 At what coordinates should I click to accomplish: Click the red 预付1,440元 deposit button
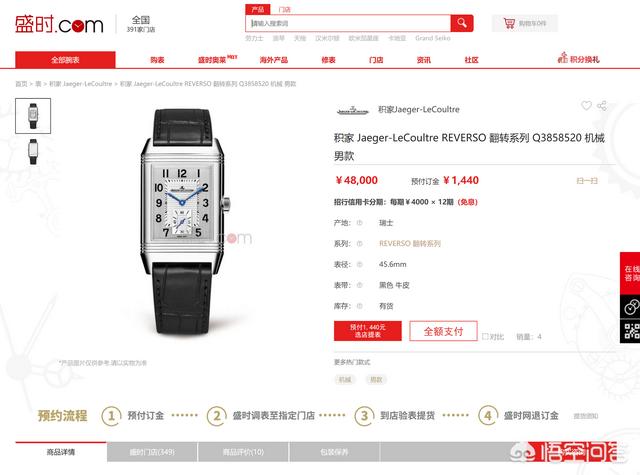[x=368, y=331]
